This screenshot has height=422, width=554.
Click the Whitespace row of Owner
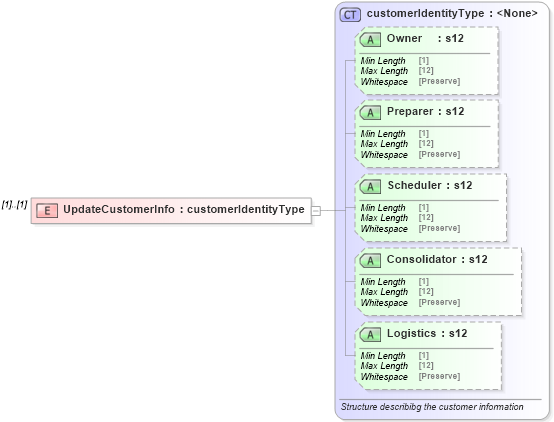point(410,82)
